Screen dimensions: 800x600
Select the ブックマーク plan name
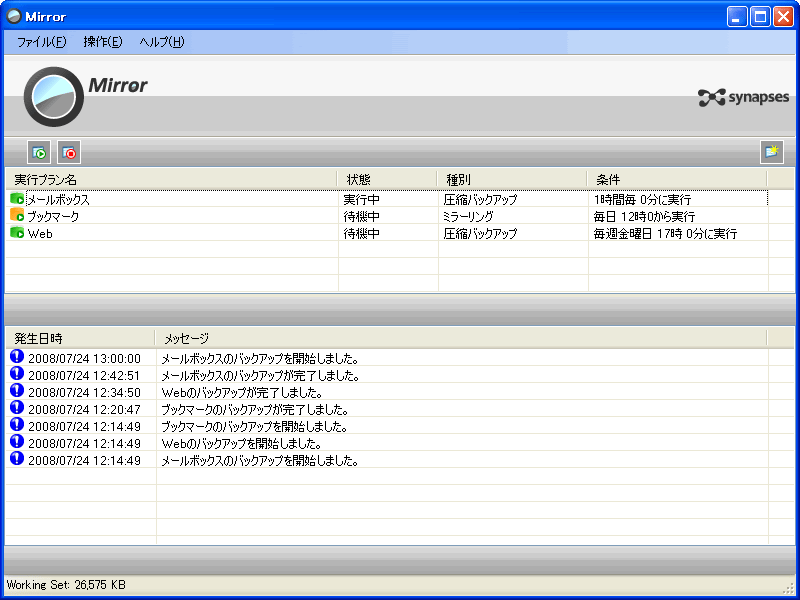pos(53,217)
